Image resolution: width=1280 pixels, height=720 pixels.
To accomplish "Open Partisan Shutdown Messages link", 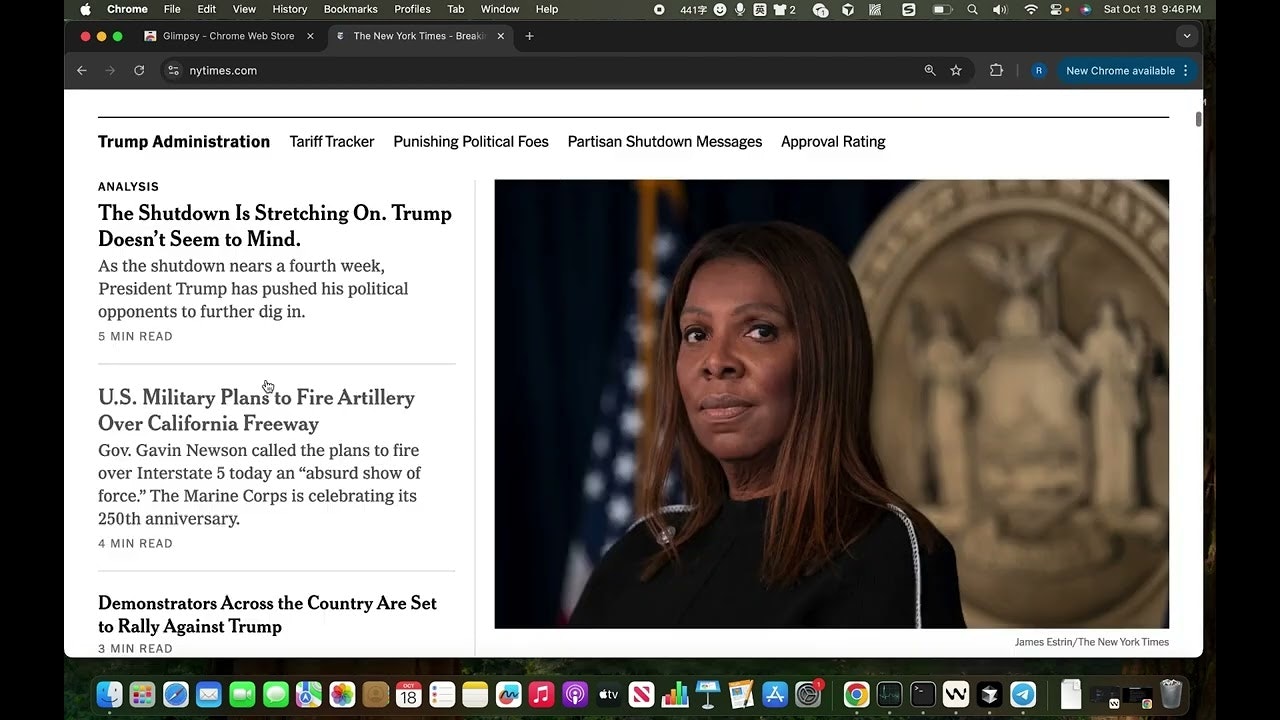I will 665,142.
